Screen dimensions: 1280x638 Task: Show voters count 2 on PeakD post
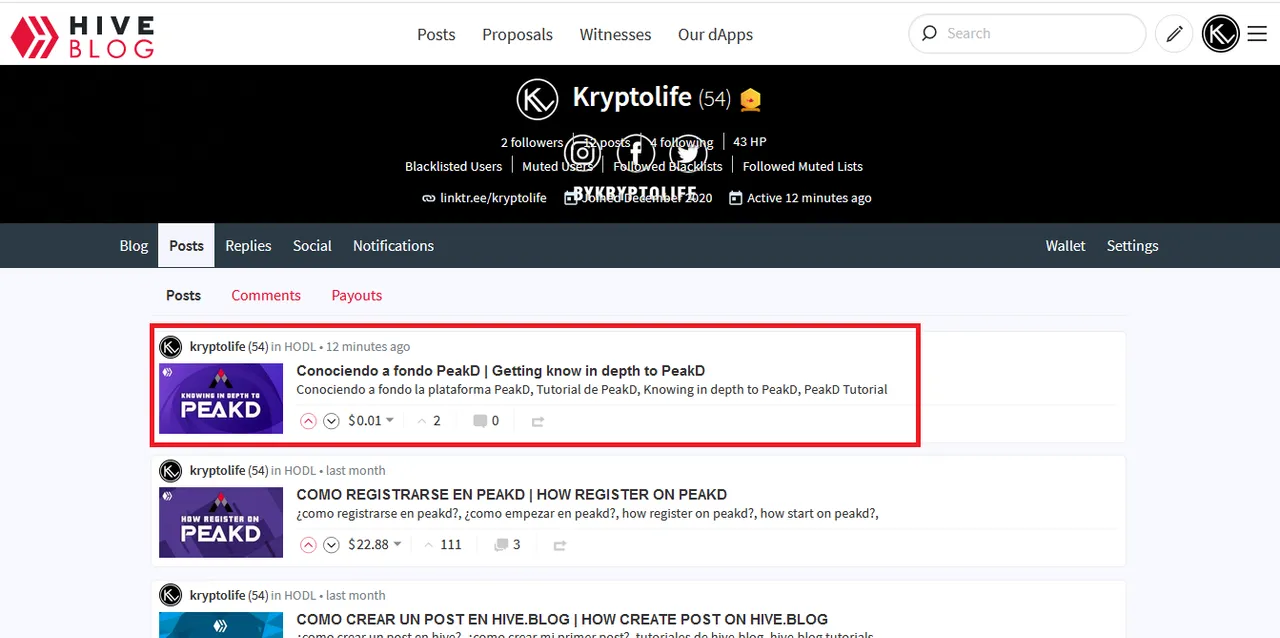[429, 421]
